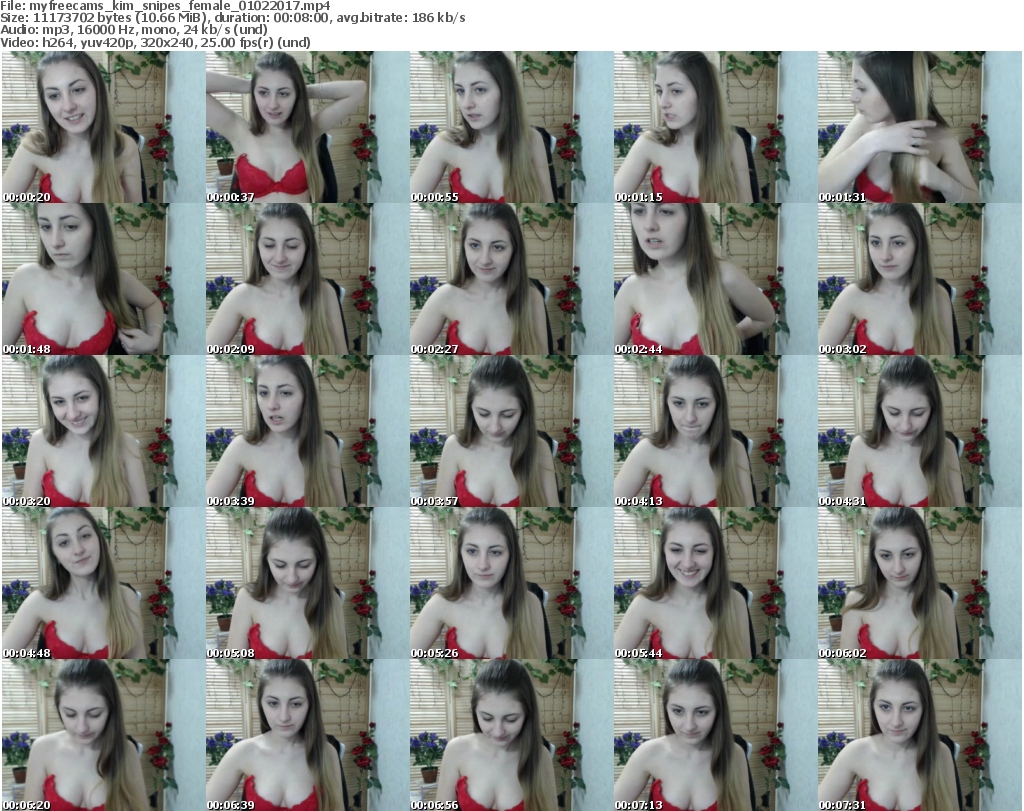Select the last thumbnail at 00:07:31
Image resolution: width=1024 pixels, height=811 pixels.
tap(920, 735)
